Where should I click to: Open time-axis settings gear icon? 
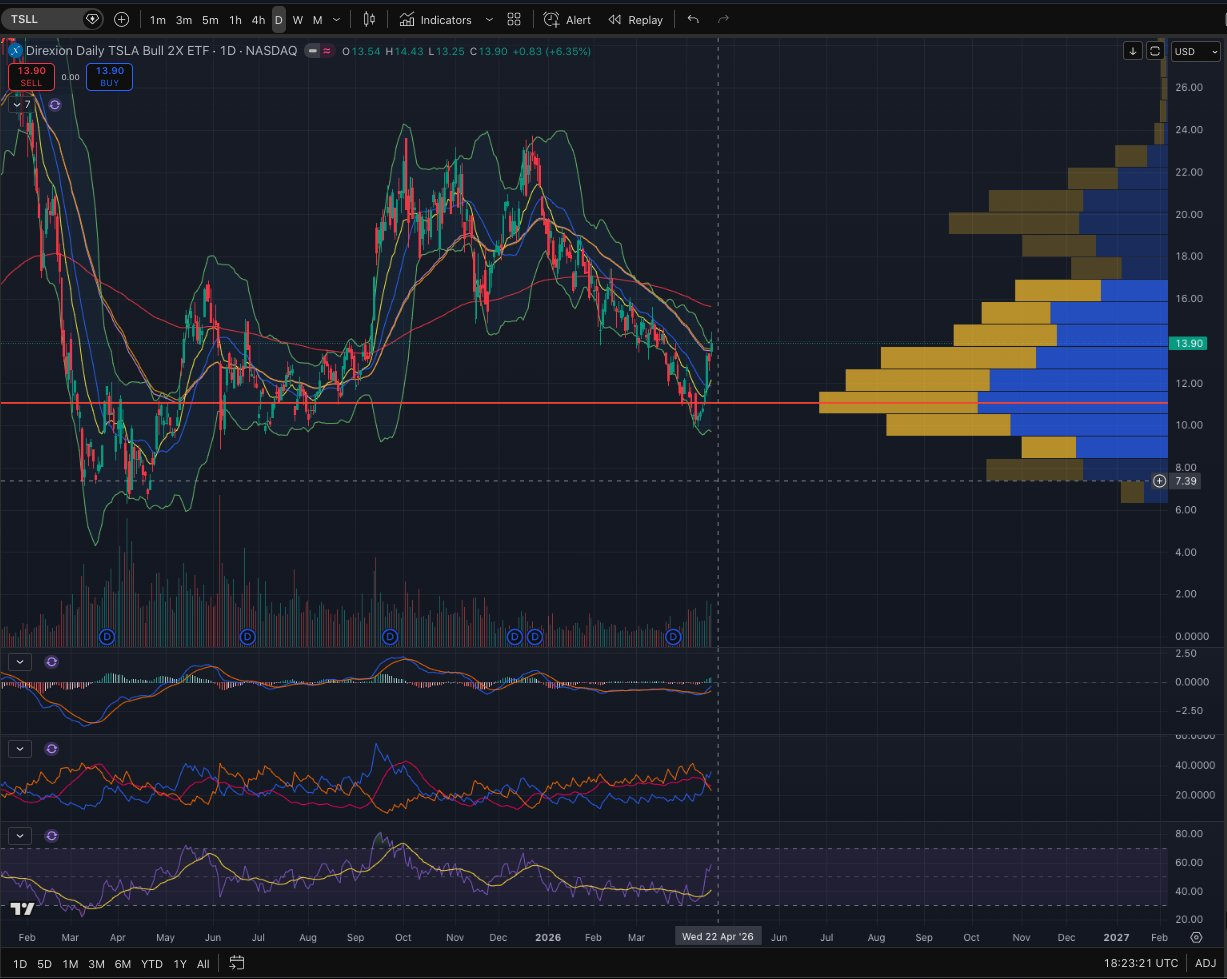[1197, 937]
